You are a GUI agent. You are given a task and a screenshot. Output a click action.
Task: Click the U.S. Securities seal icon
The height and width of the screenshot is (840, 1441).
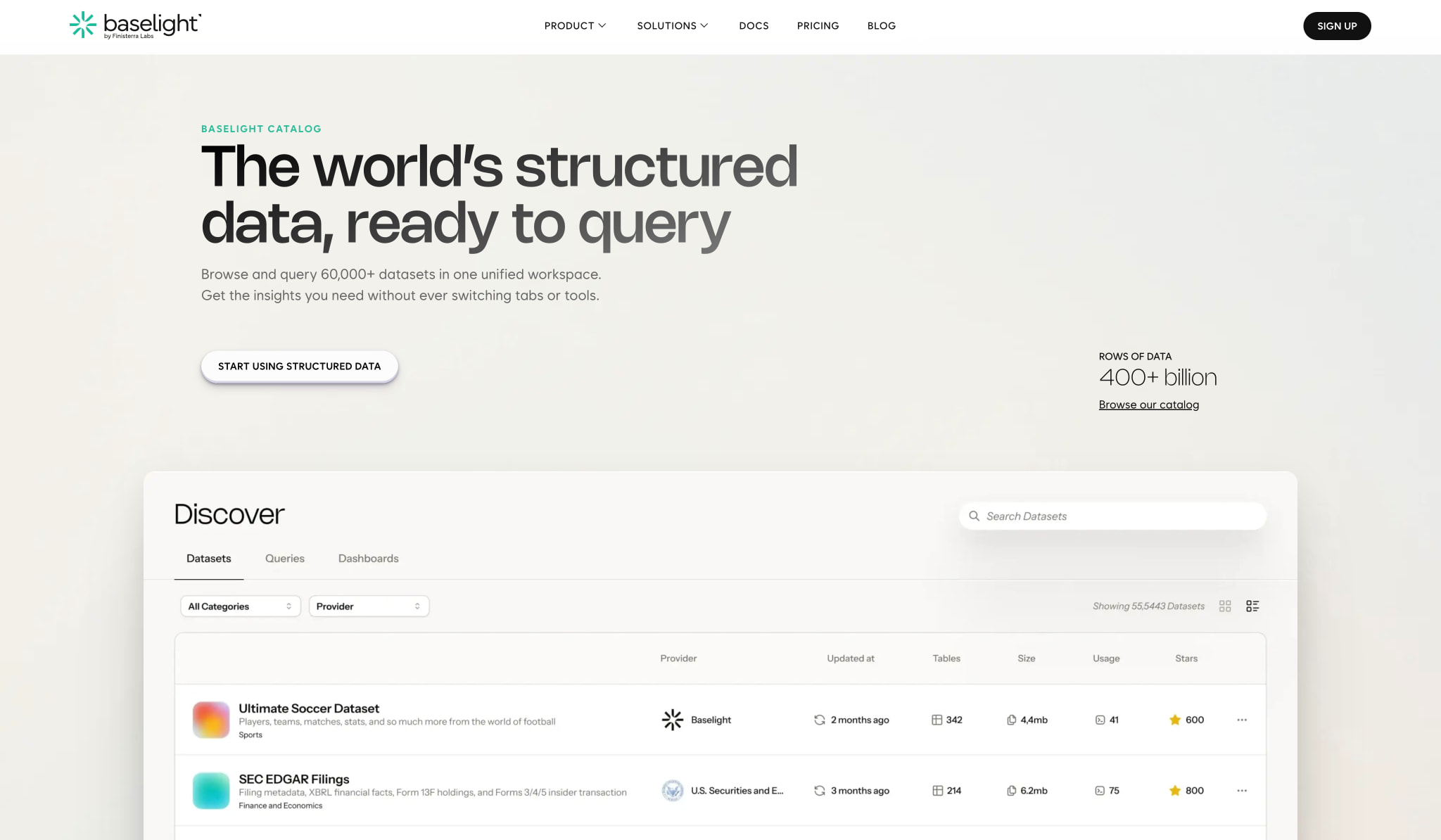[x=673, y=791]
